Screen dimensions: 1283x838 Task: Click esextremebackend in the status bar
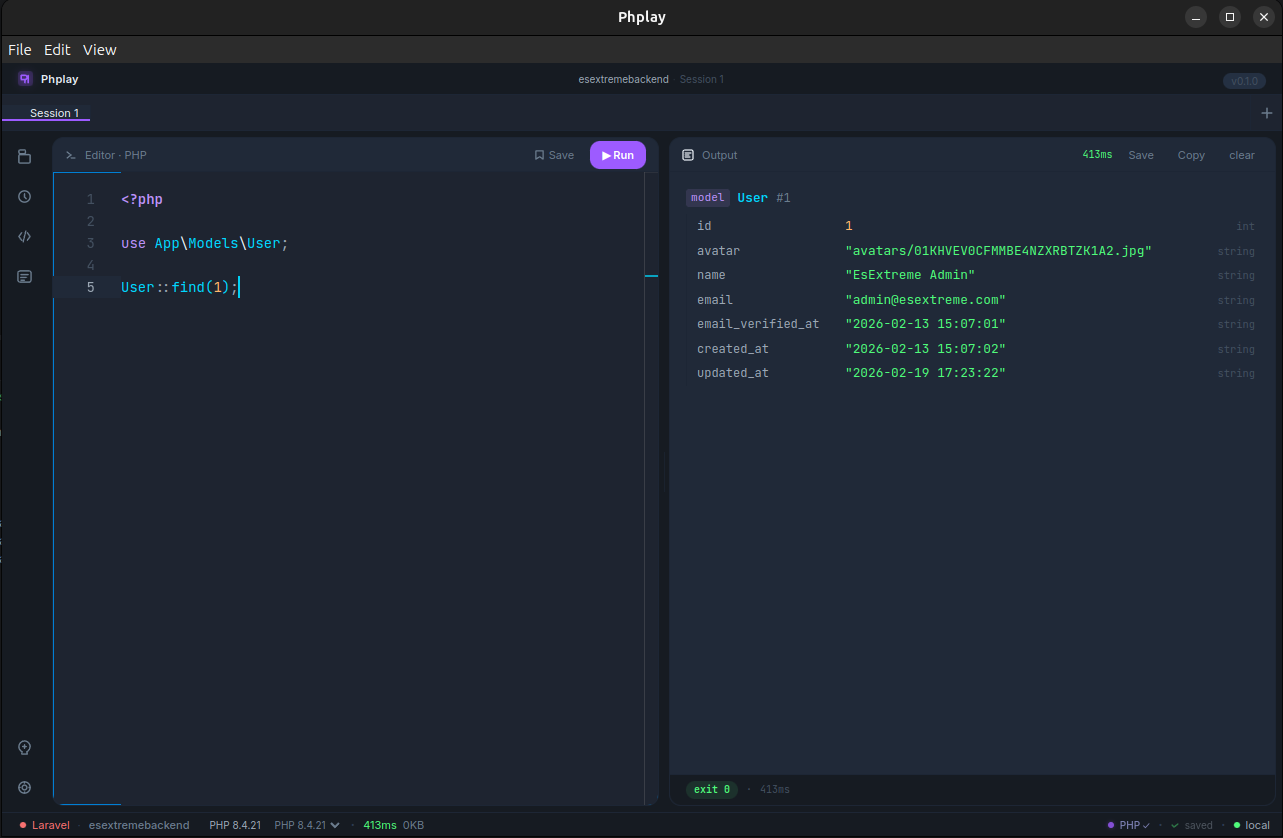pos(139,825)
